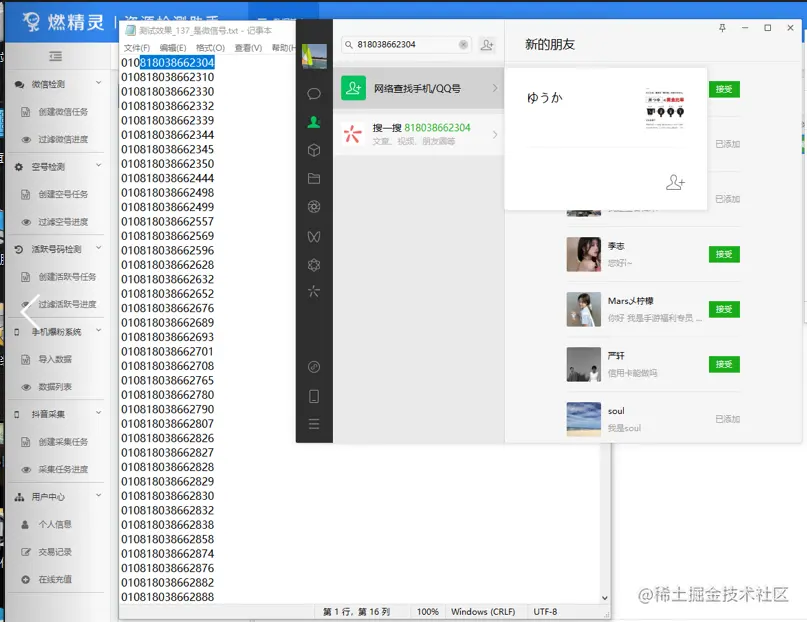Accept friend request from 季志

(x=724, y=254)
